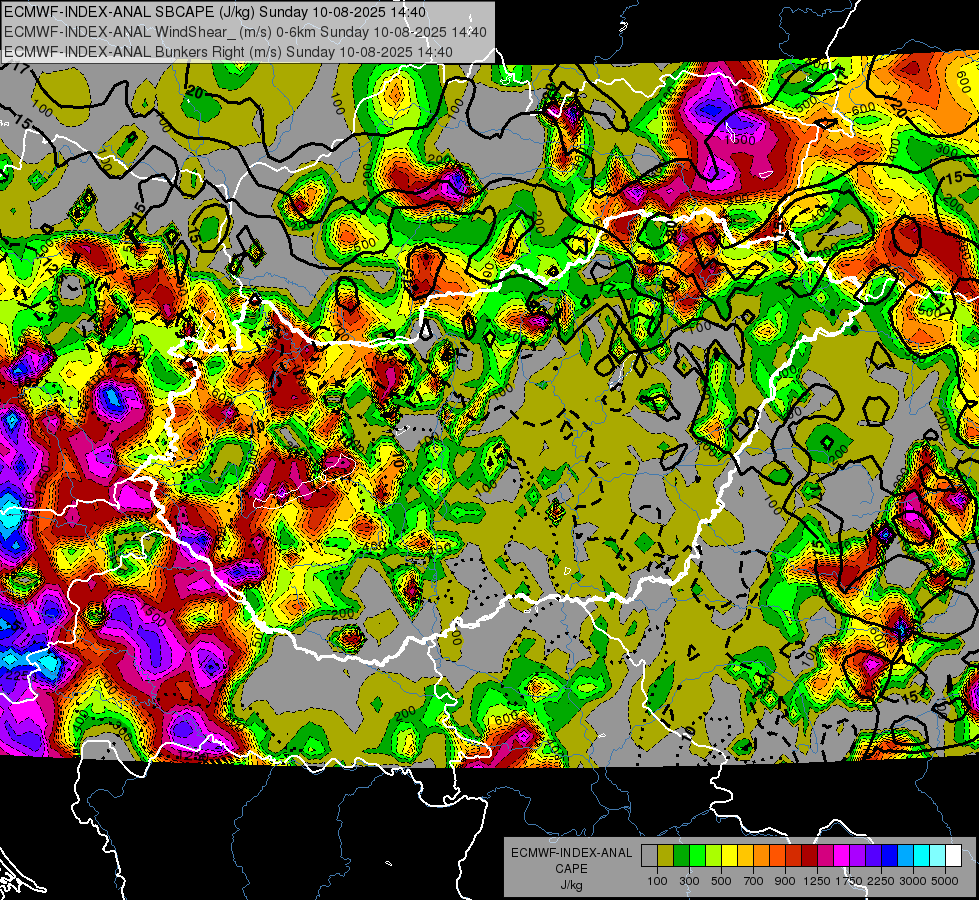Choose the red-orange swatch left of label 900
This screenshot has height=900, width=979.
(x=777, y=856)
